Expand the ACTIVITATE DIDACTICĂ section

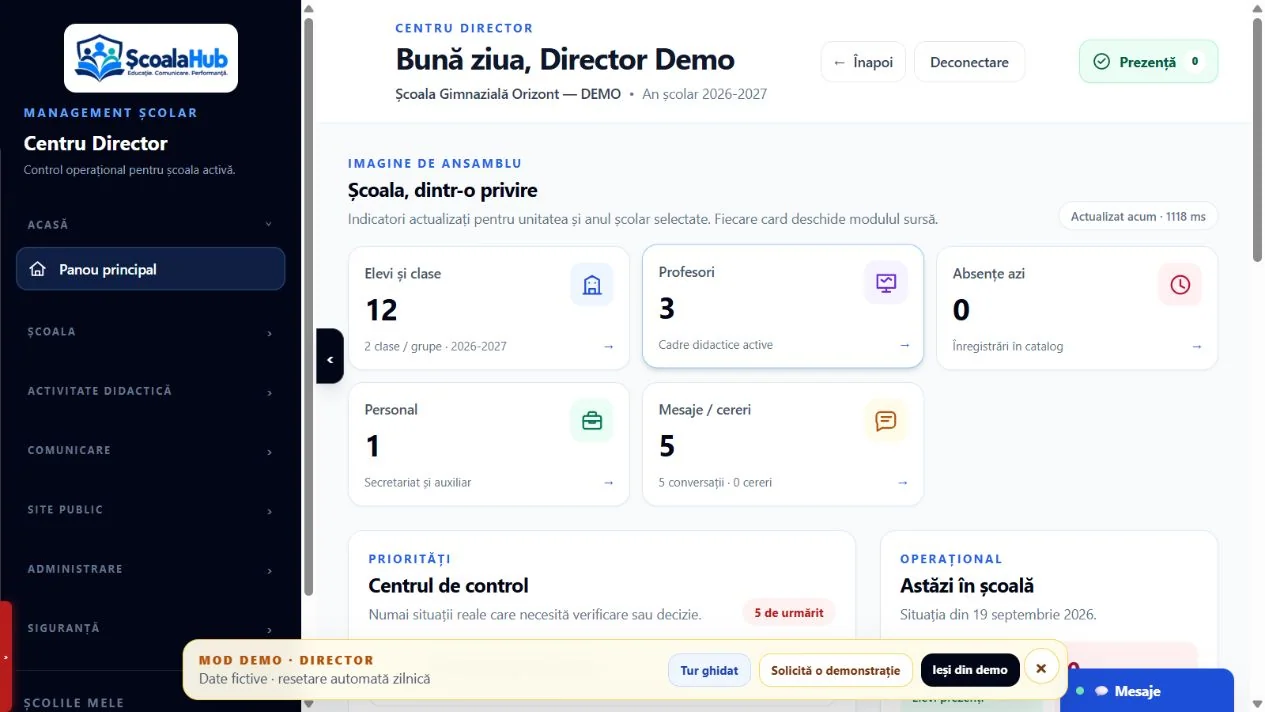pyautogui.click(x=150, y=391)
